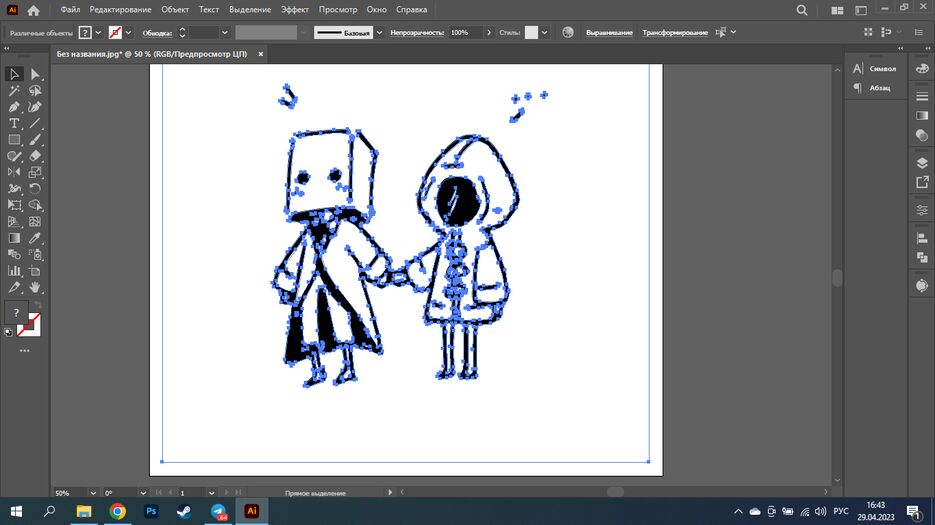Viewport: 935px width, 525px height.
Task: Click the Трансформирование transform link
Action: tap(675, 33)
